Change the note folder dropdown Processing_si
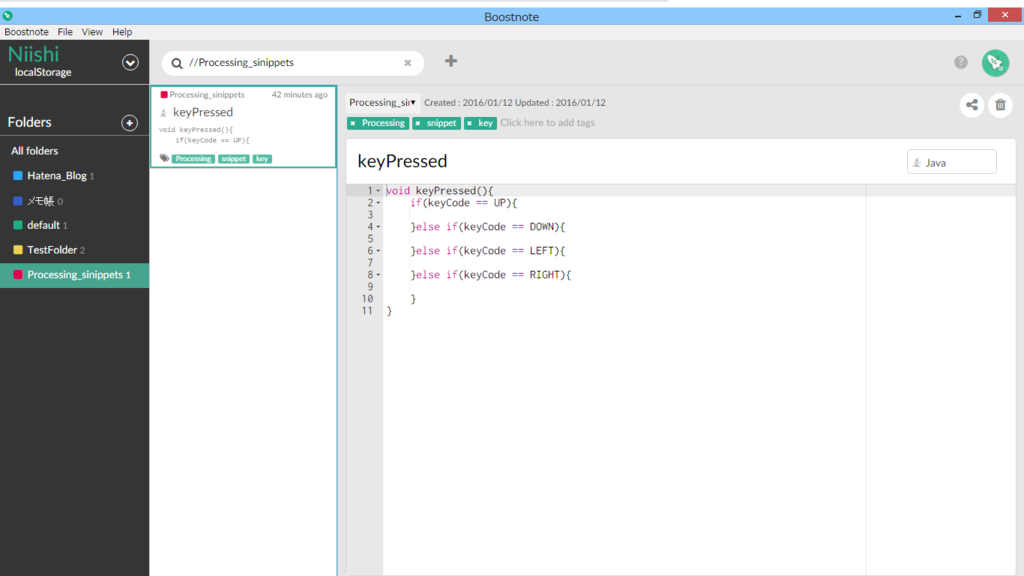 (382, 103)
